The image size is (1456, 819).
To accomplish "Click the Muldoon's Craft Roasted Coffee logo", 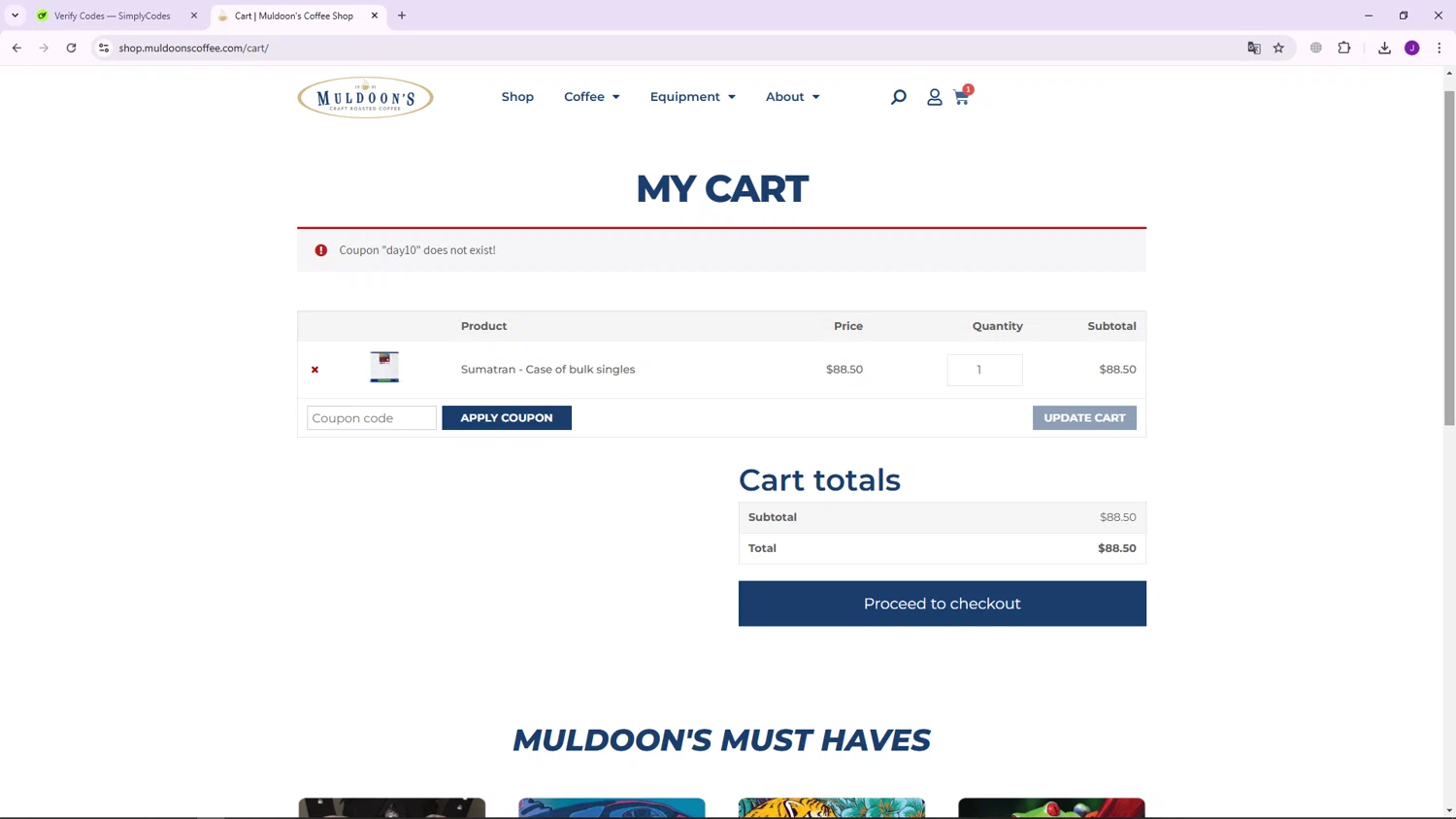I will pyautogui.click(x=365, y=97).
